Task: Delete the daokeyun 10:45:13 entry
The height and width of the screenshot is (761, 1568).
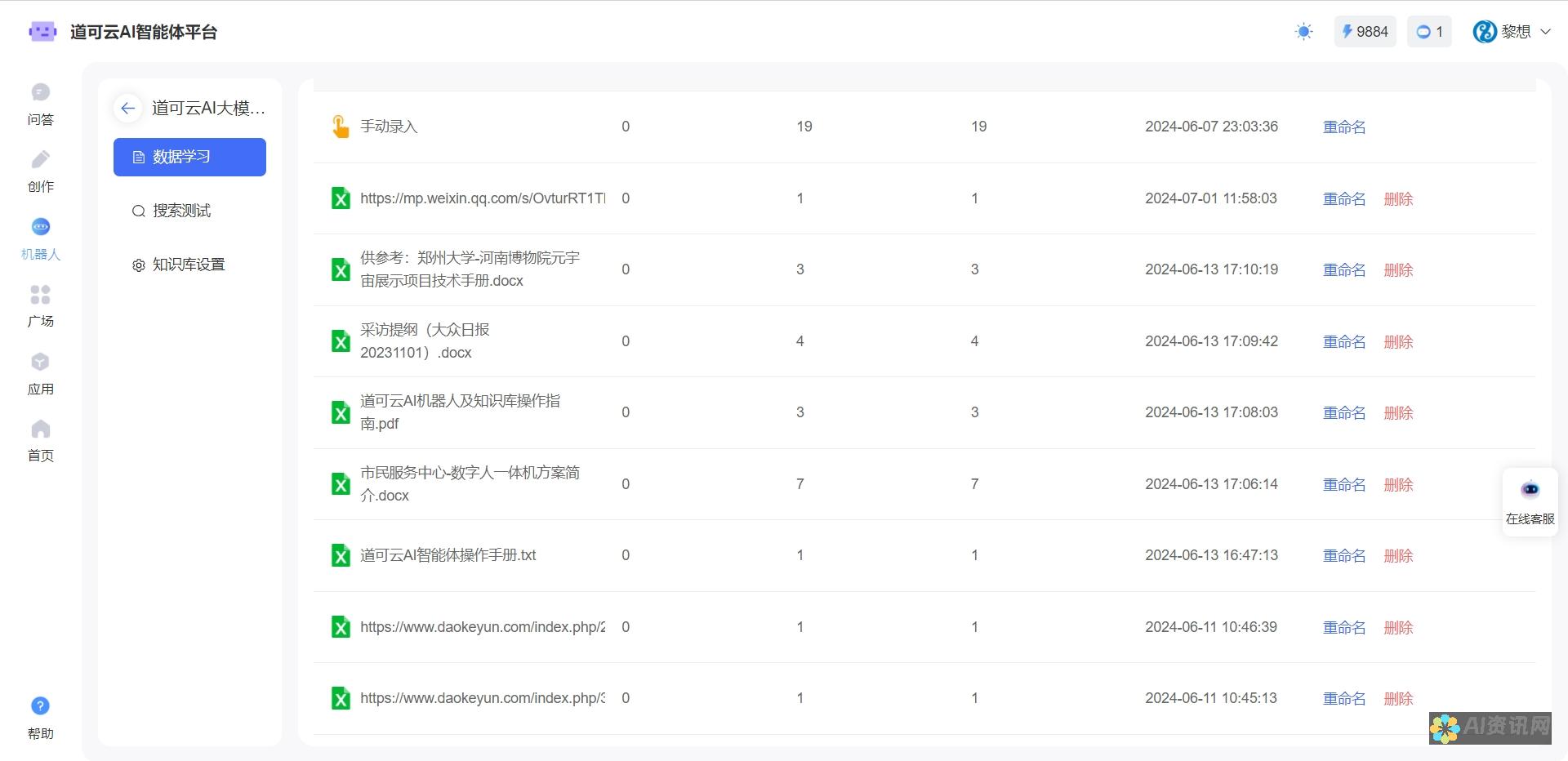Action: [x=1398, y=698]
